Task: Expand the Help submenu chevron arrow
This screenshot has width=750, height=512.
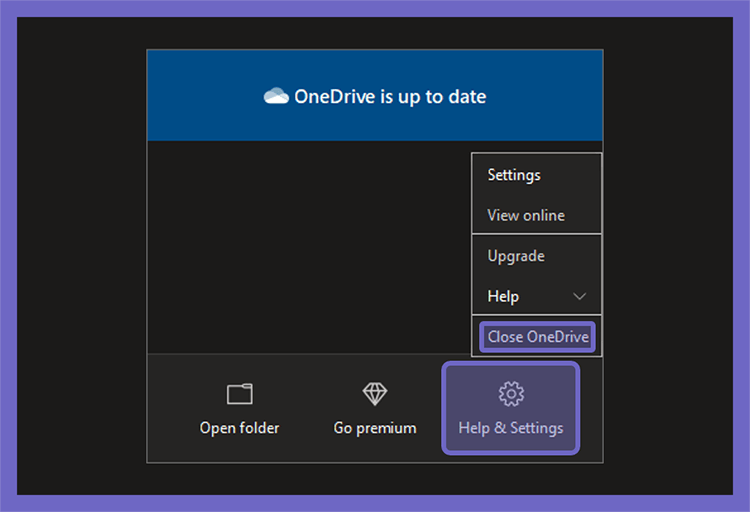Action: pyautogui.click(x=579, y=297)
